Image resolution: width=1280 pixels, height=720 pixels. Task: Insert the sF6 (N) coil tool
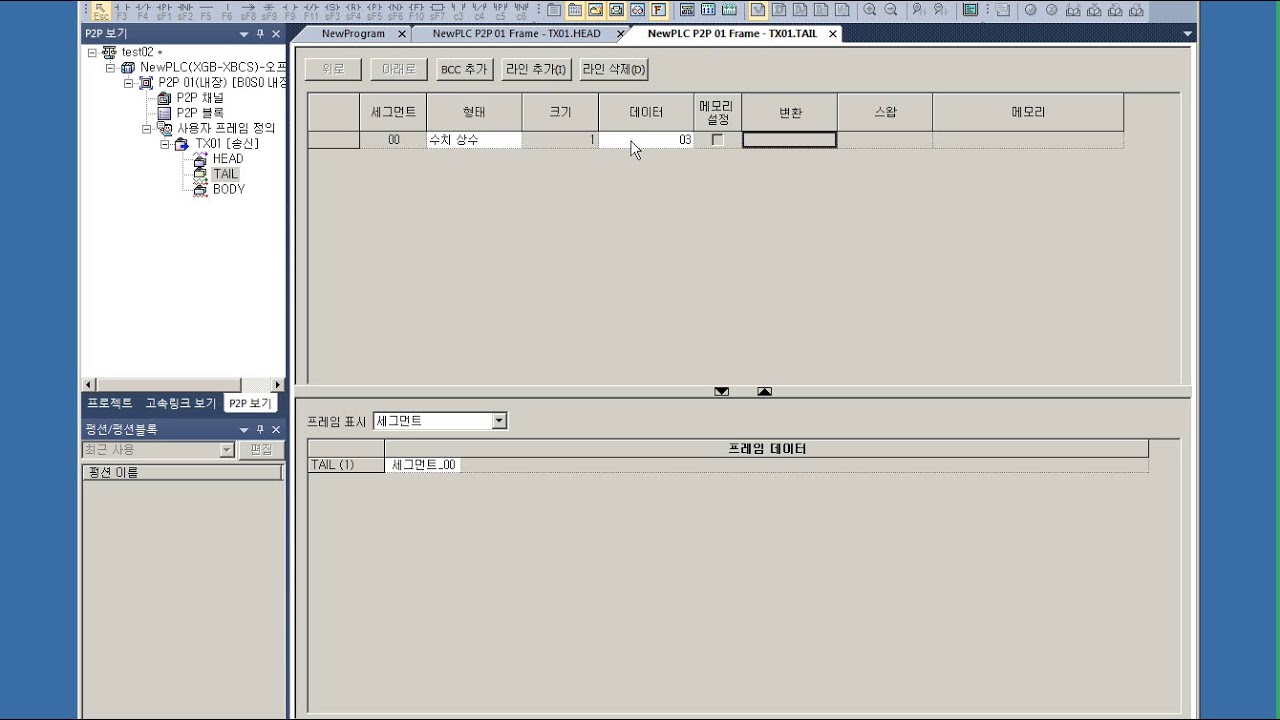pyautogui.click(x=395, y=10)
